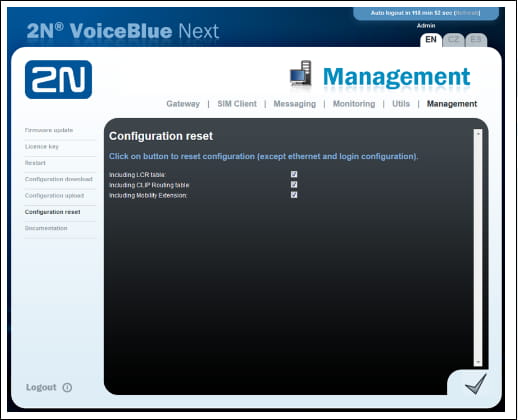Open the Utils menu
This screenshot has height=420, width=518.
point(401,104)
